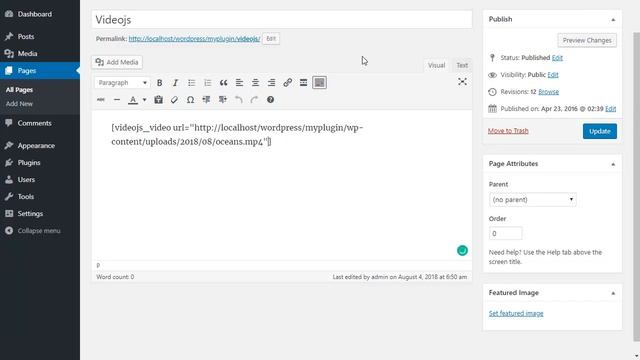Click the Add Media button
640x360 pixels.
[x=117, y=62]
